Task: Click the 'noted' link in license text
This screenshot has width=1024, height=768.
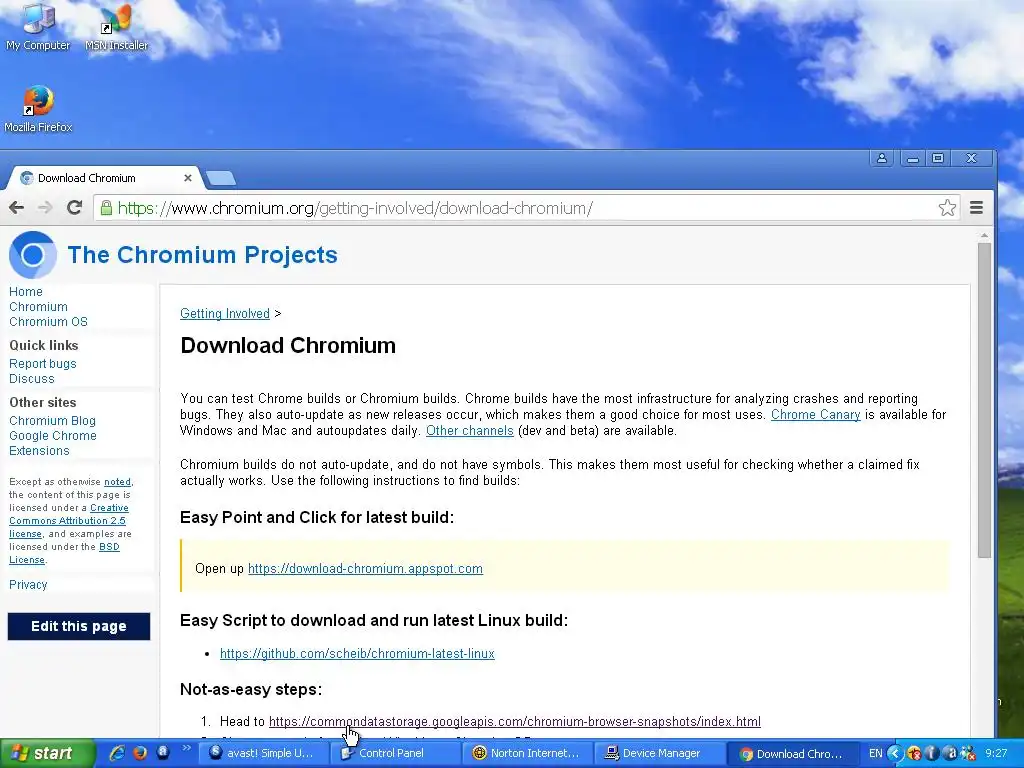Action: (x=118, y=481)
